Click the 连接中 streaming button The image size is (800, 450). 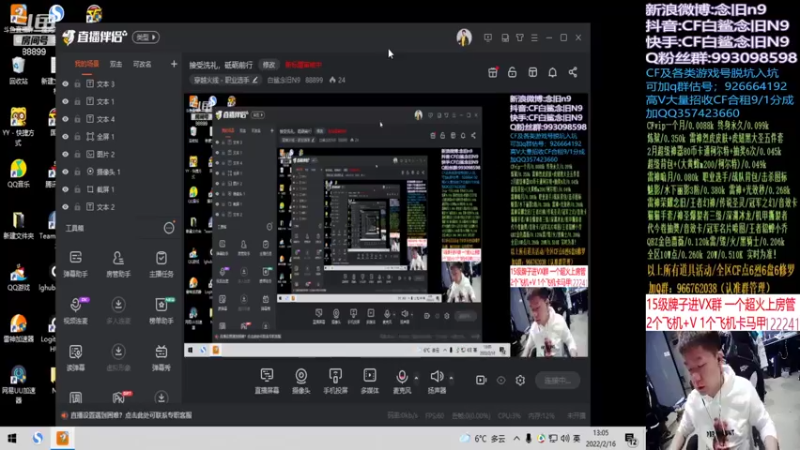tap(558, 381)
